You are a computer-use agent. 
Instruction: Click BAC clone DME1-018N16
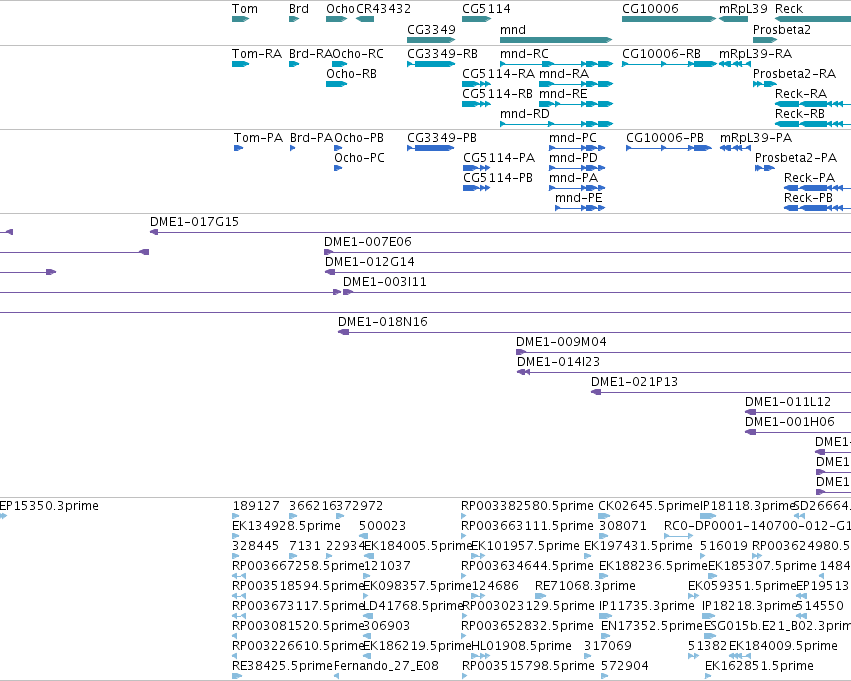(594, 333)
